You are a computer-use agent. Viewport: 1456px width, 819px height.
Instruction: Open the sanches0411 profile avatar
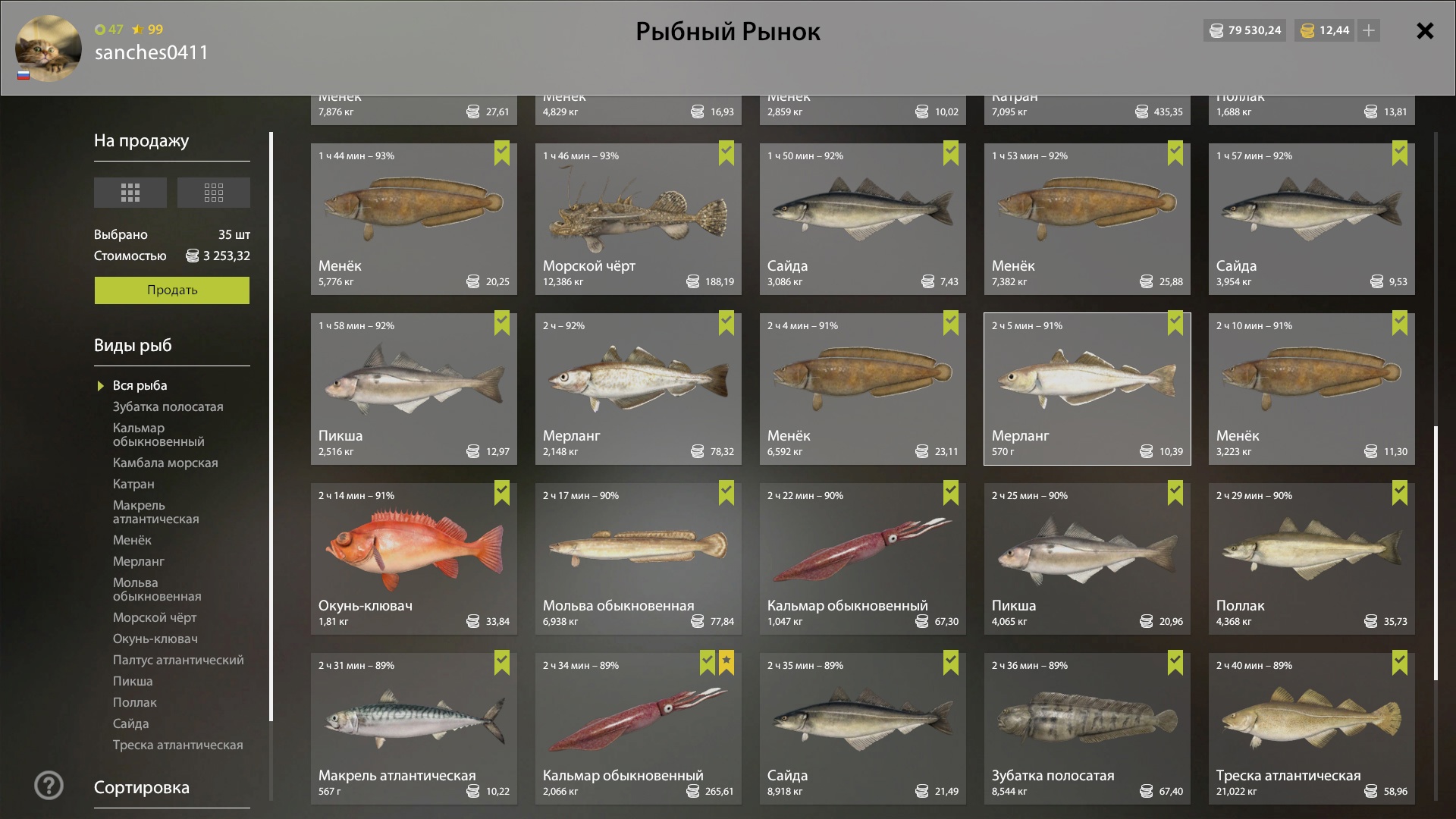[x=48, y=48]
